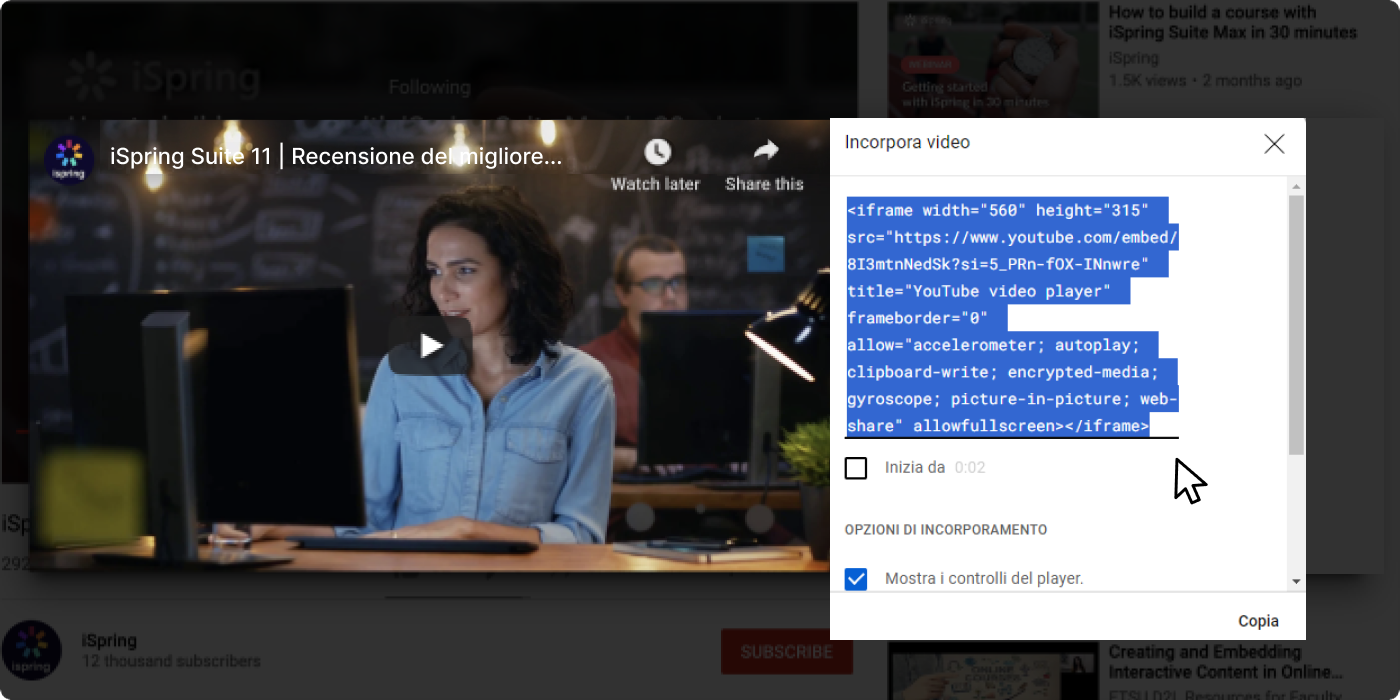Uncheck Mostra i controlli del player
Screen dimensions: 1400x700
[x=856, y=578]
